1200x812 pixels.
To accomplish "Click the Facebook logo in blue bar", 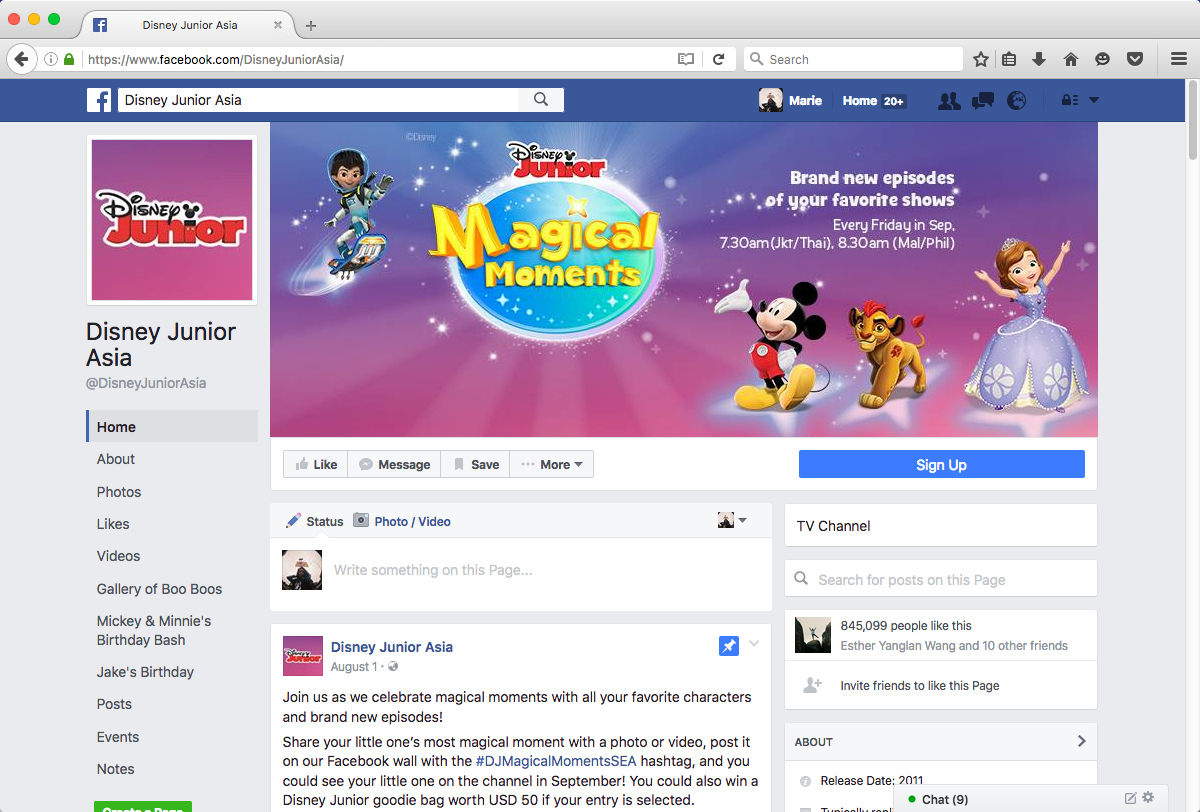I will (x=98, y=100).
